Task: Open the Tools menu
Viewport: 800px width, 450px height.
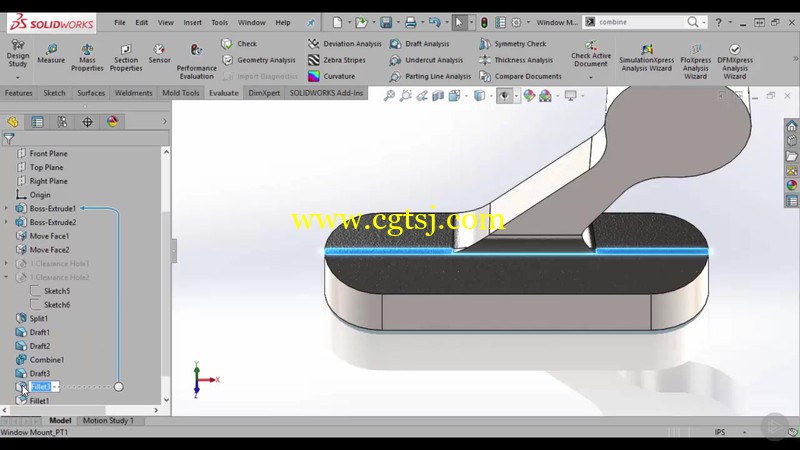Action: 219,22
